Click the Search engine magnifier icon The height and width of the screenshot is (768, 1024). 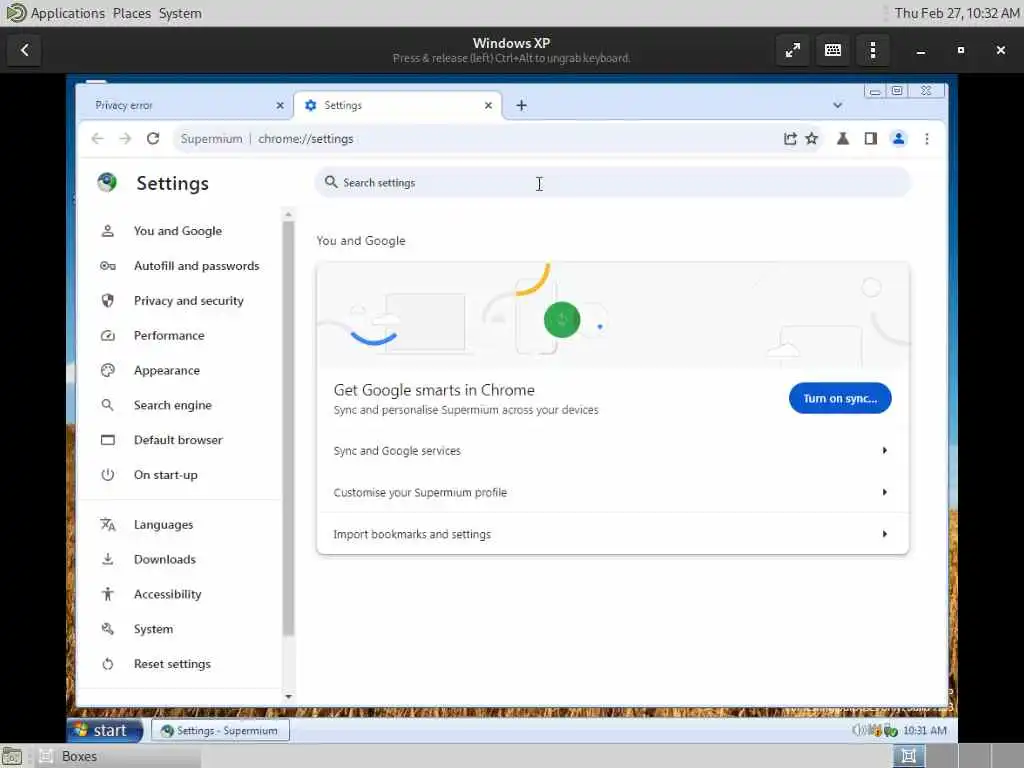point(108,405)
